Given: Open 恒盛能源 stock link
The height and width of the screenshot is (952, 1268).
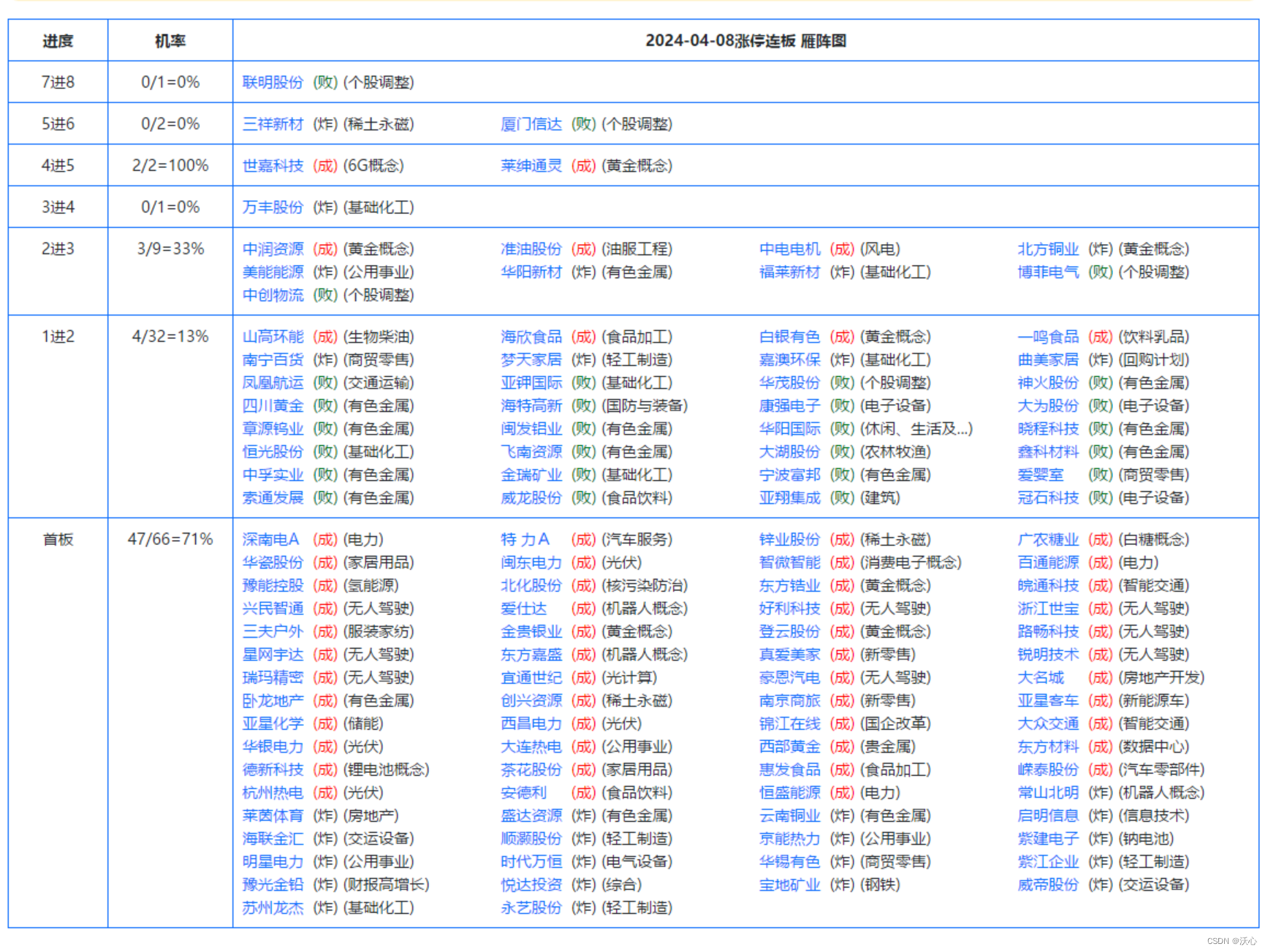Looking at the screenshot, I should 790,793.
